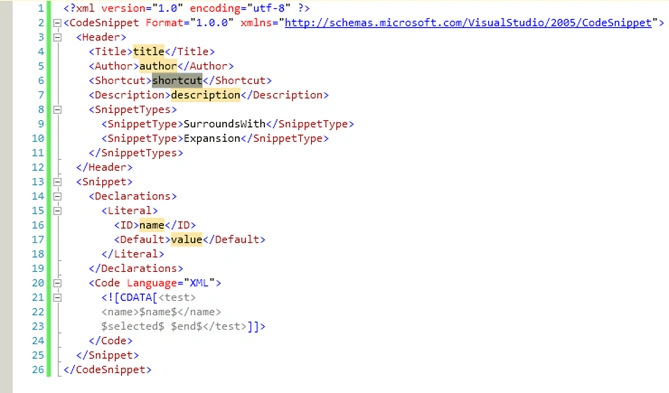Click the highlighted 'author' placeholder
669x393 pixels.
(x=158, y=66)
